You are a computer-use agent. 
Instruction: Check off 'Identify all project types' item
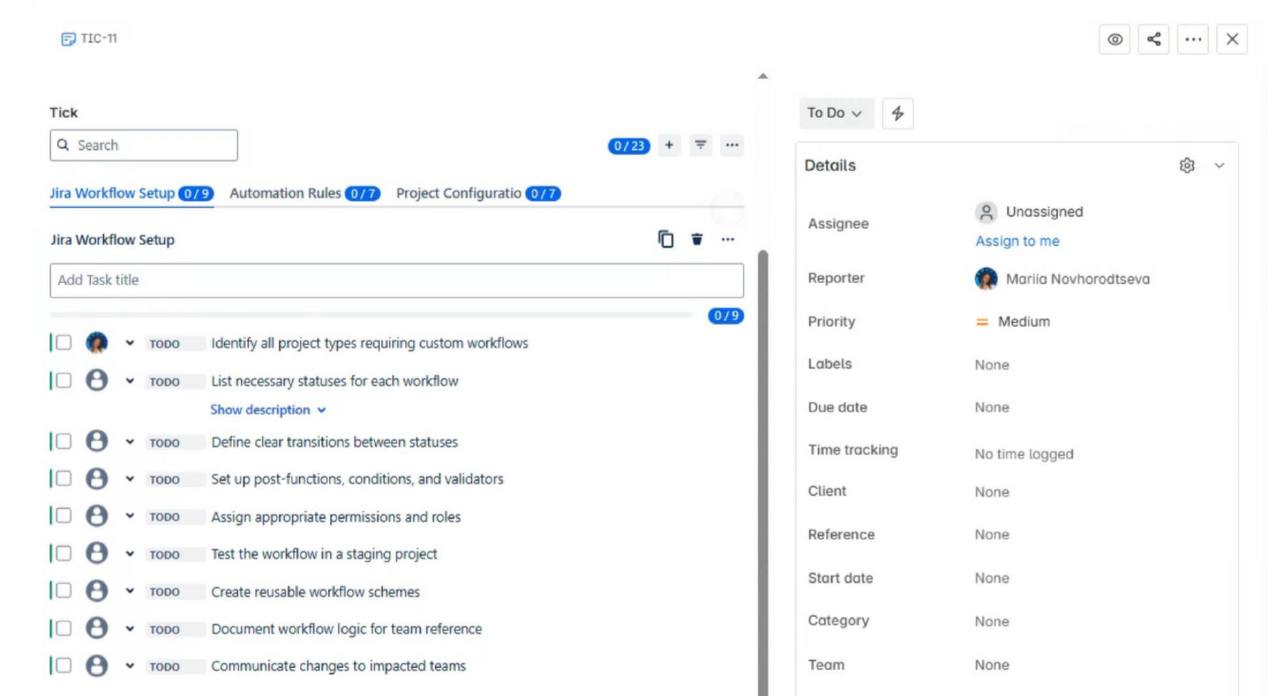tap(63, 343)
